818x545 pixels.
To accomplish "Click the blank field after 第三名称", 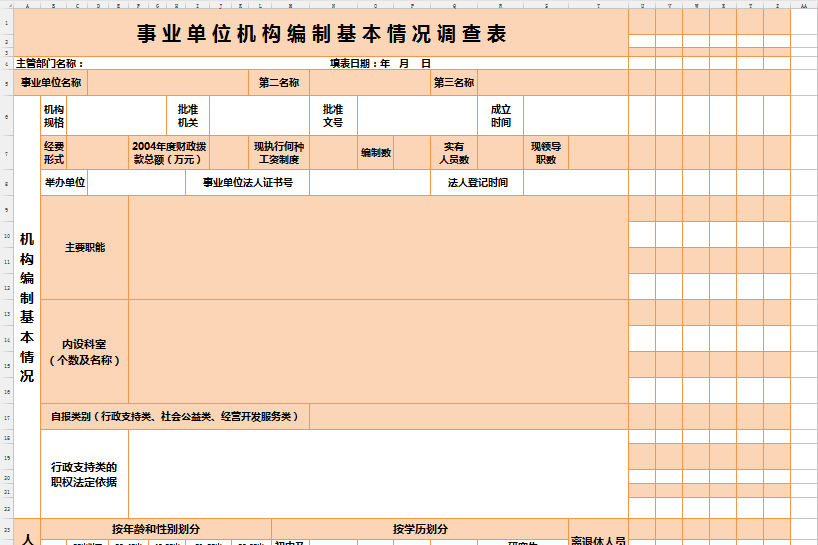I will (551, 83).
